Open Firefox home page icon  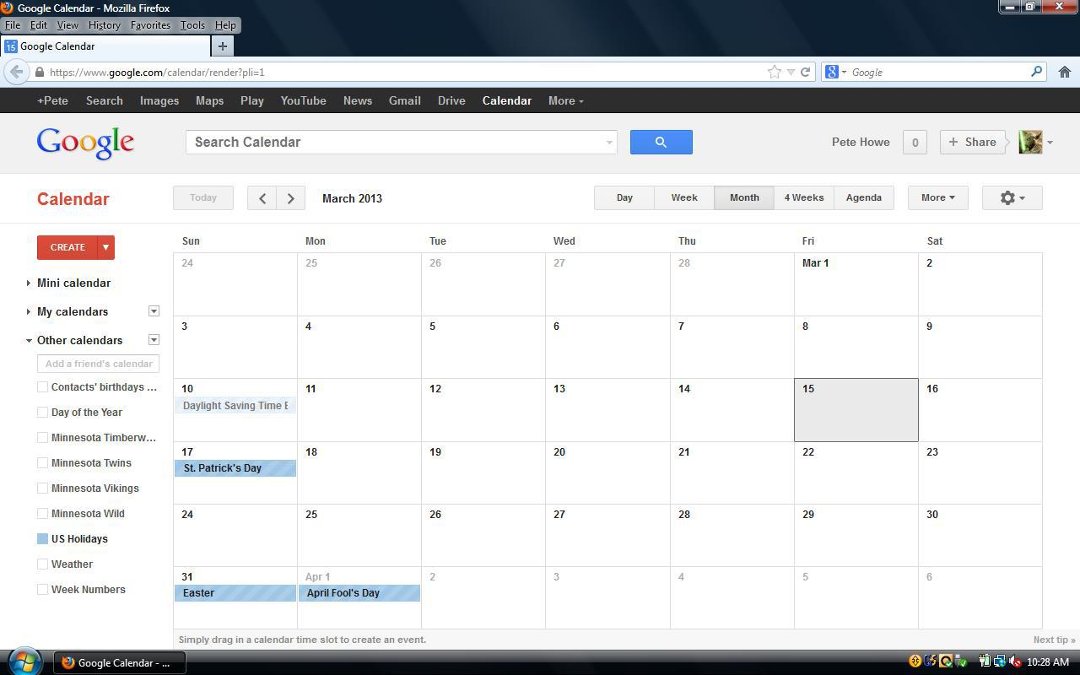pos(1064,72)
